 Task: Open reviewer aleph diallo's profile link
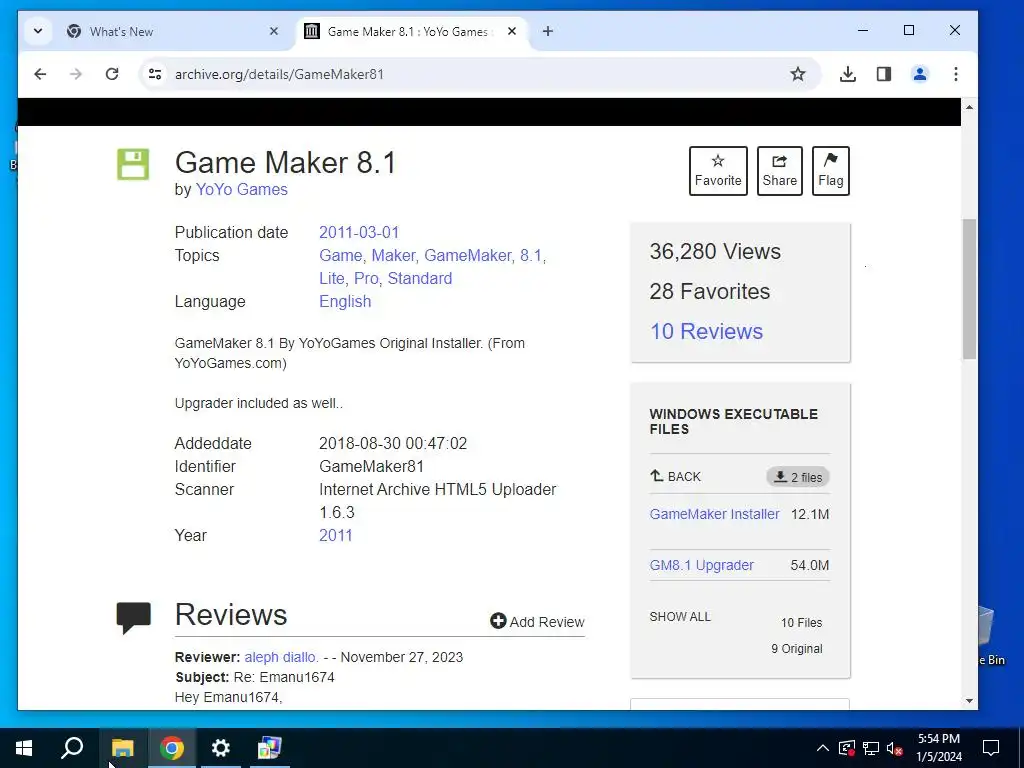click(281, 657)
